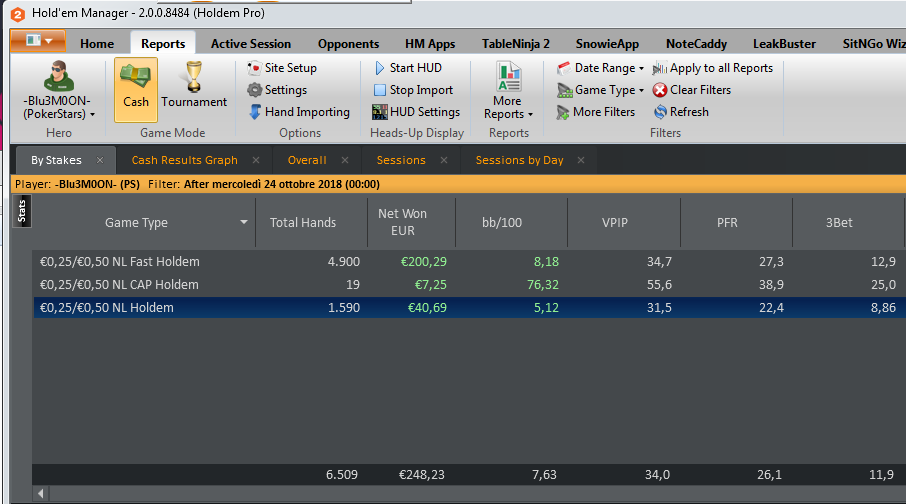
Task: Open the vertical Stats side panel
Action: click(22, 211)
